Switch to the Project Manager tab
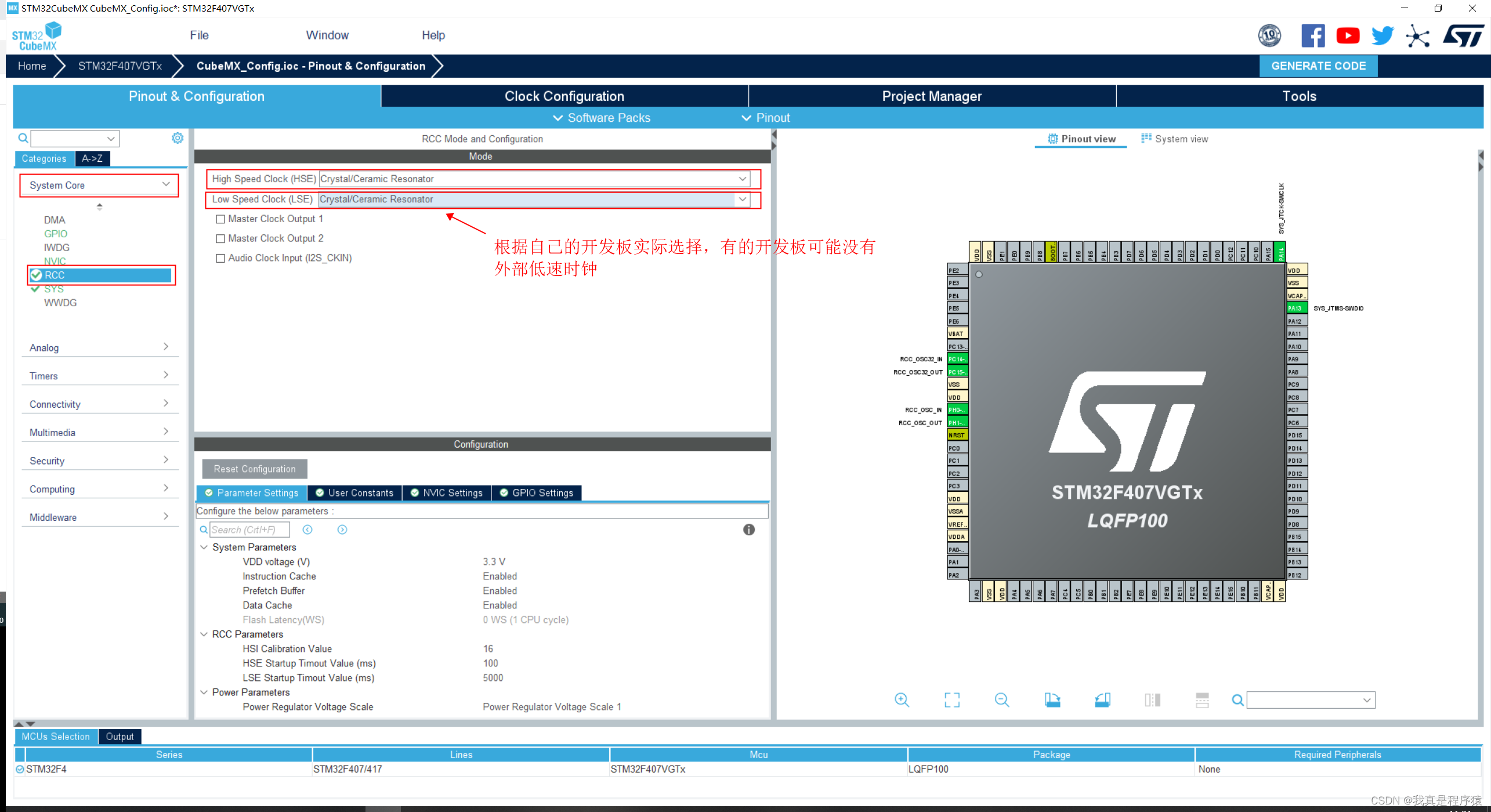The height and width of the screenshot is (812, 1491). [x=932, y=96]
